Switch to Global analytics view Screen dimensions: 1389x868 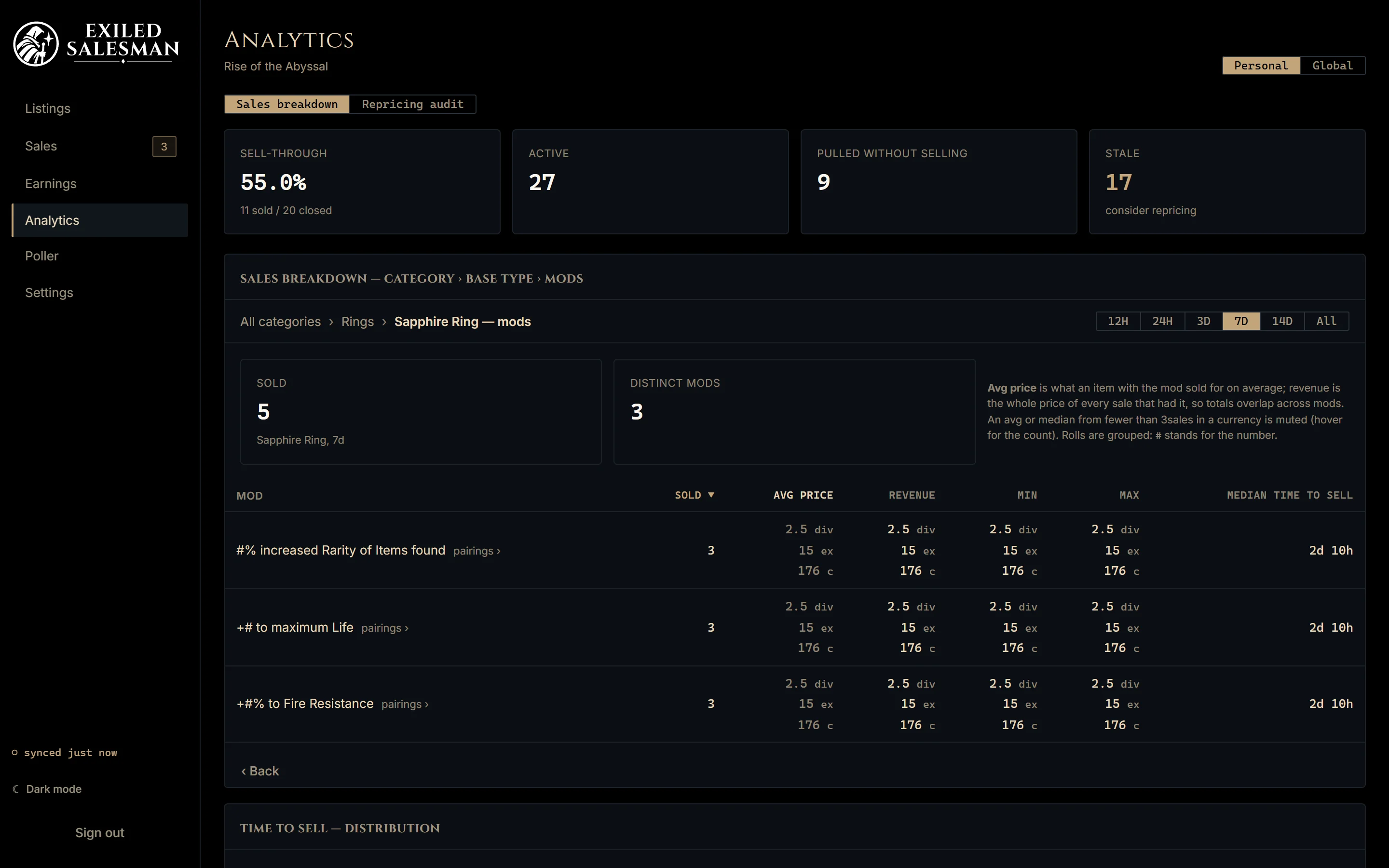(x=1332, y=66)
